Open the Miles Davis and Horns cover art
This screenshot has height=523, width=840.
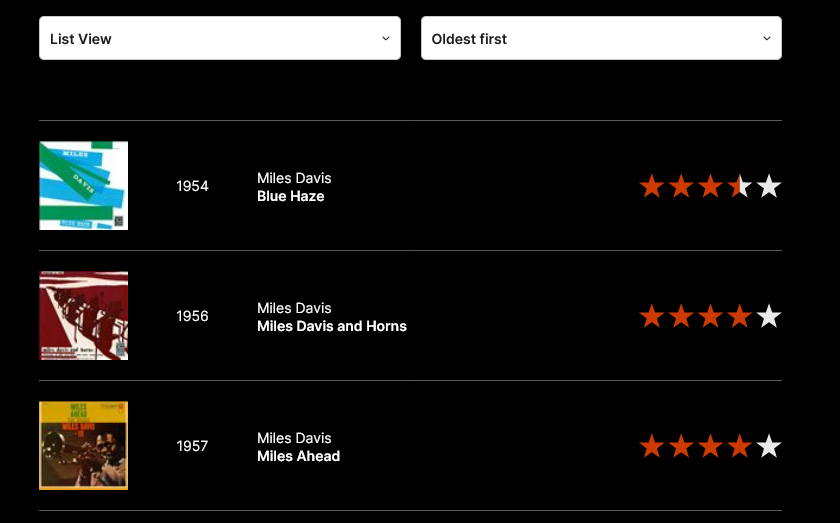[x=84, y=316]
